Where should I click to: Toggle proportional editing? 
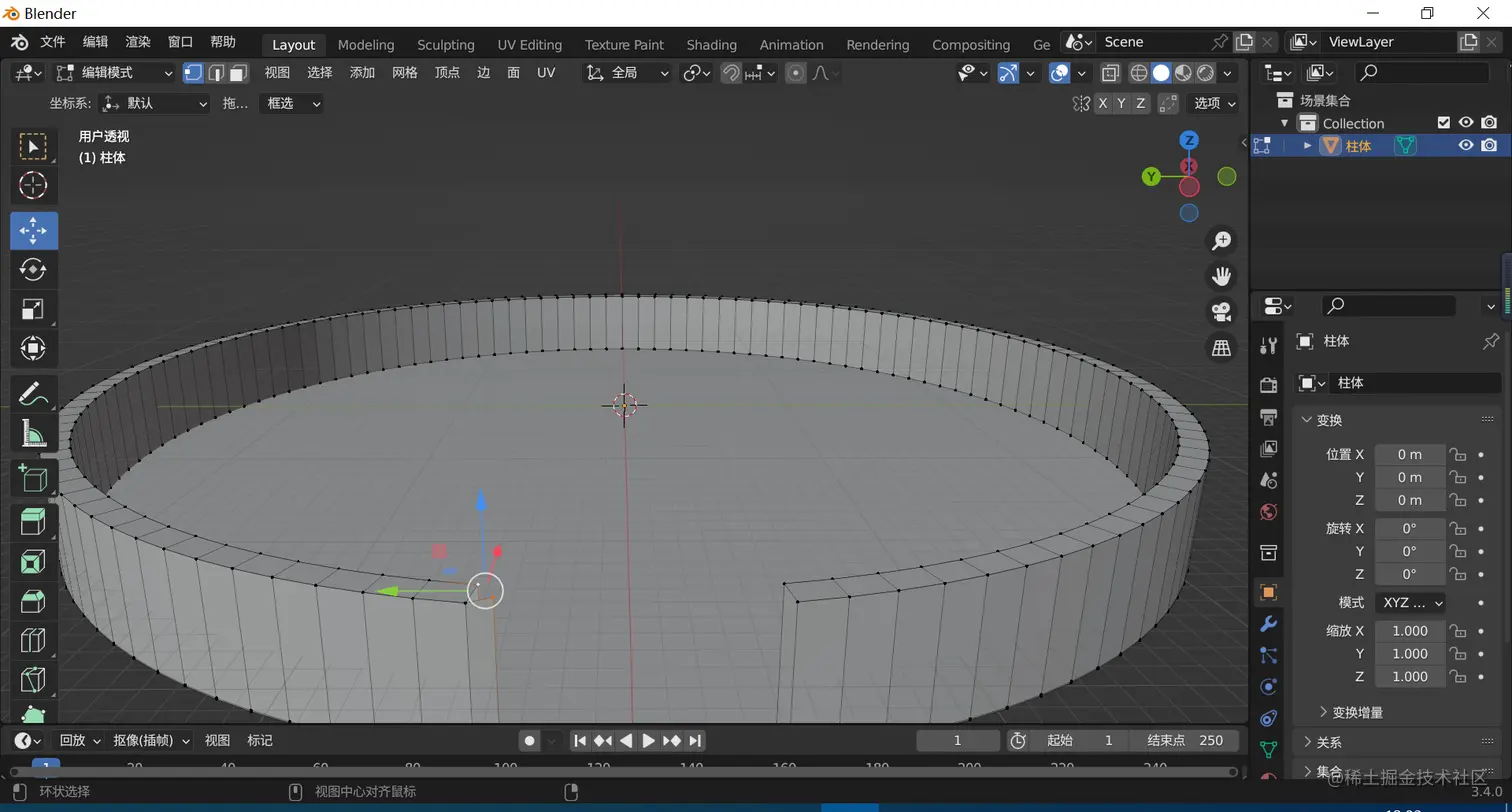pos(796,73)
